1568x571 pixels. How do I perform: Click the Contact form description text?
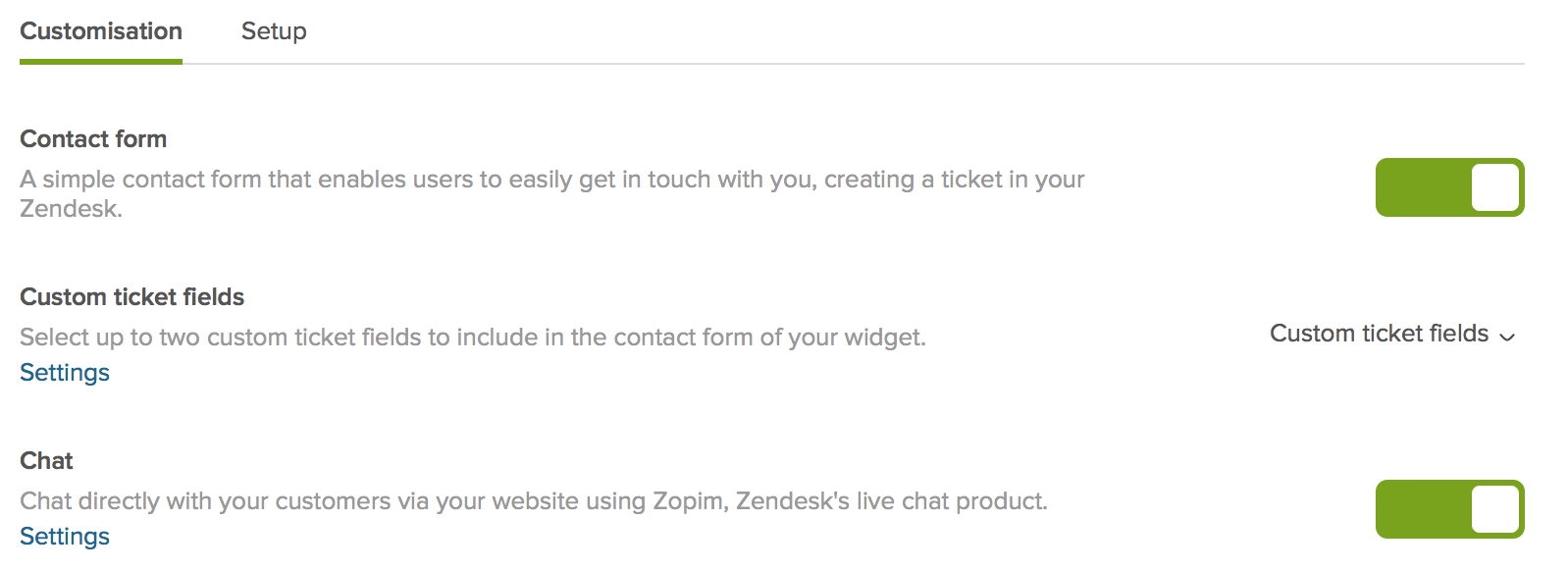tap(551, 181)
